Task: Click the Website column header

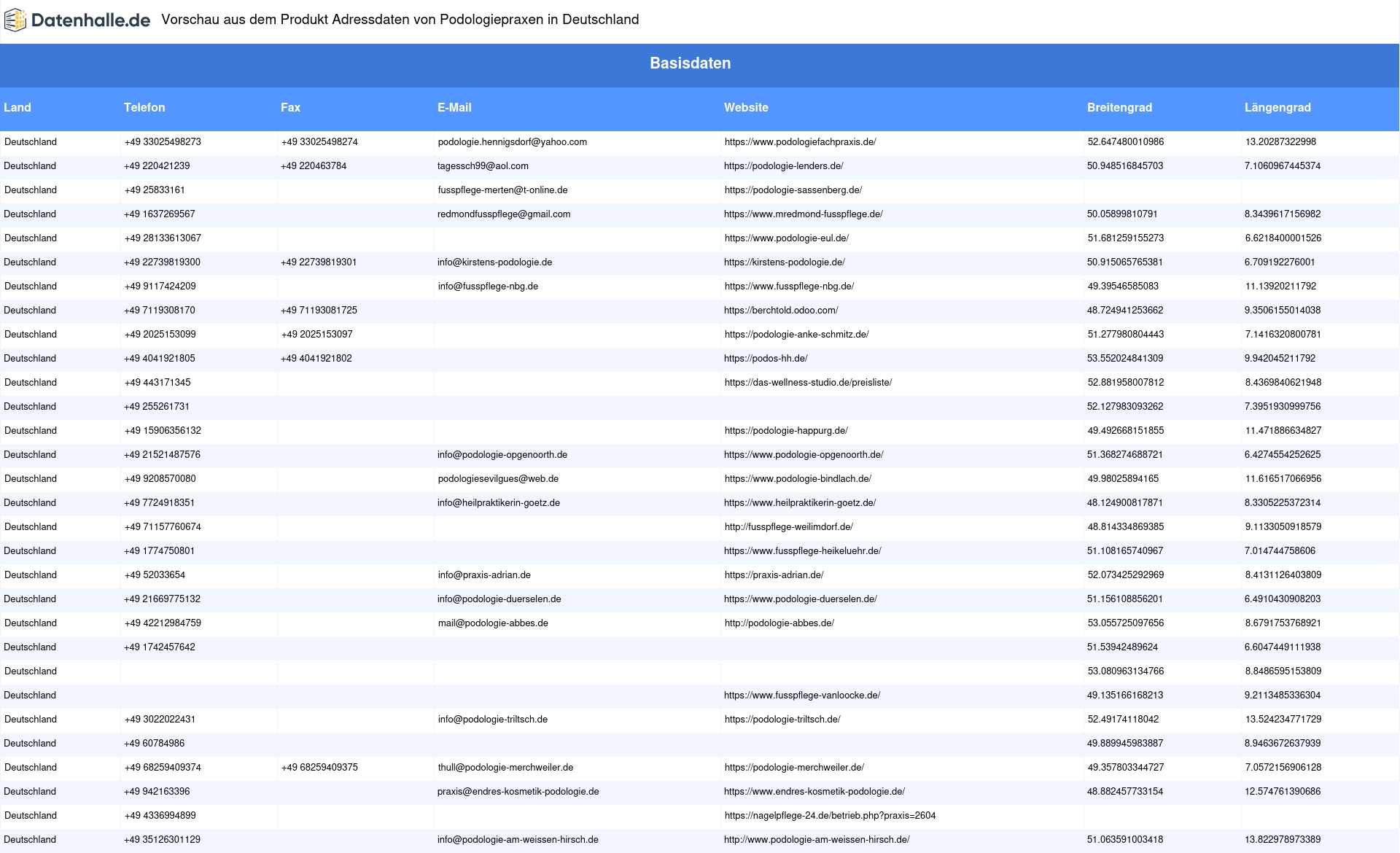Action: click(x=746, y=107)
